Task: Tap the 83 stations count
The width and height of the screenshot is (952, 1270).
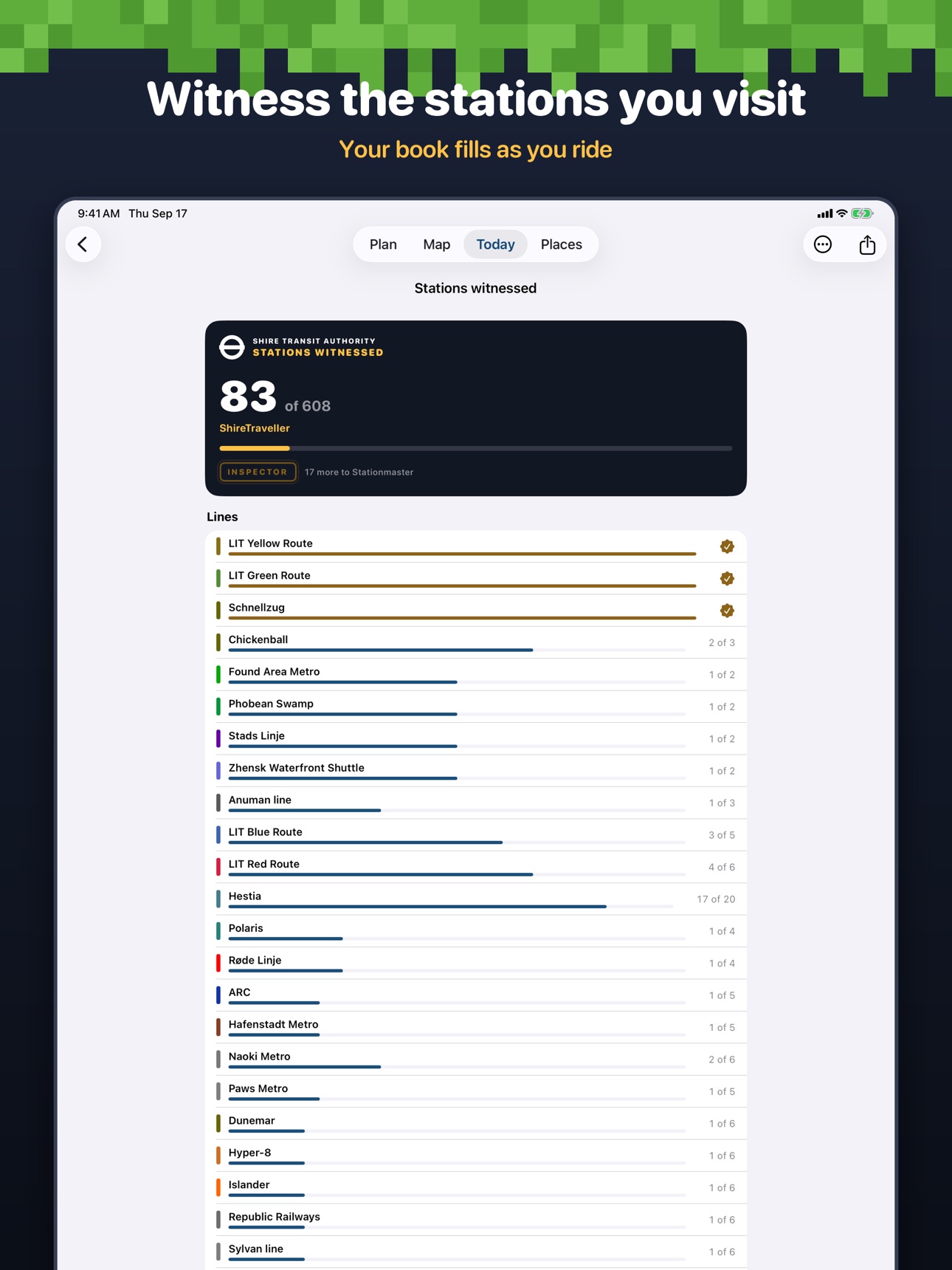Action: 248,397
